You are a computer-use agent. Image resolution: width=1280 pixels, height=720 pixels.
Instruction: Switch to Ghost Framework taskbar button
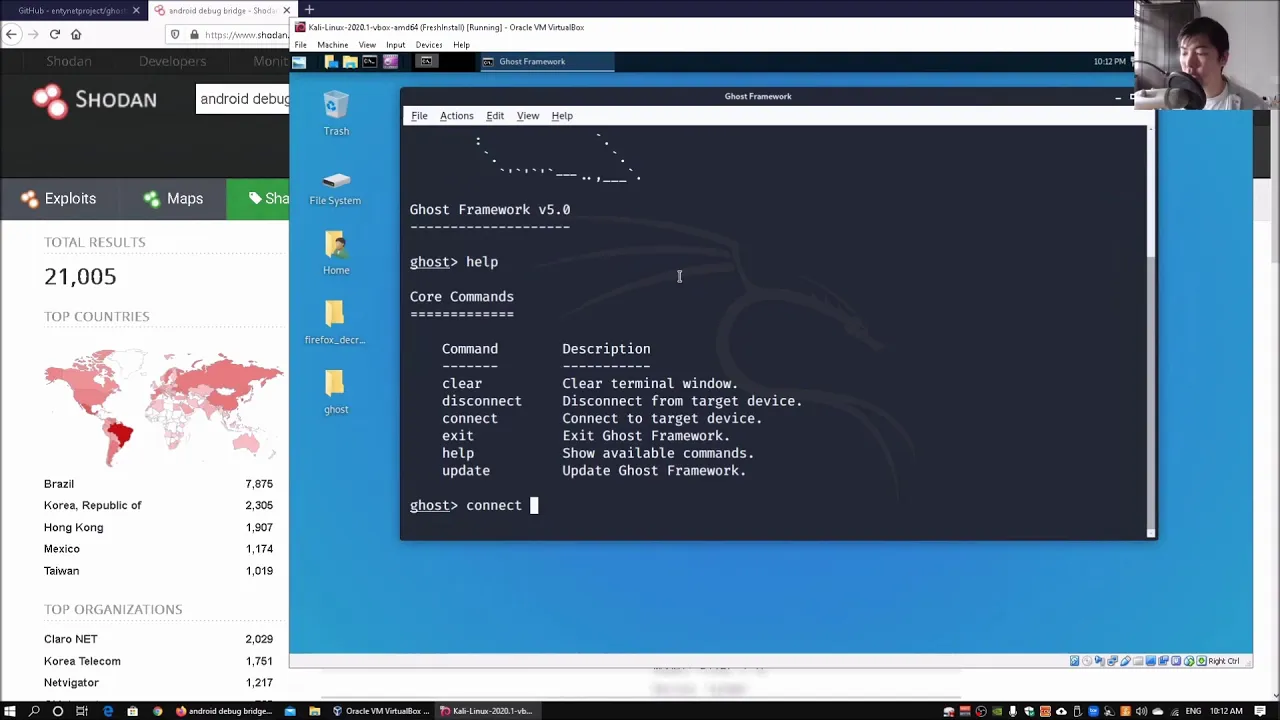point(546,62)
